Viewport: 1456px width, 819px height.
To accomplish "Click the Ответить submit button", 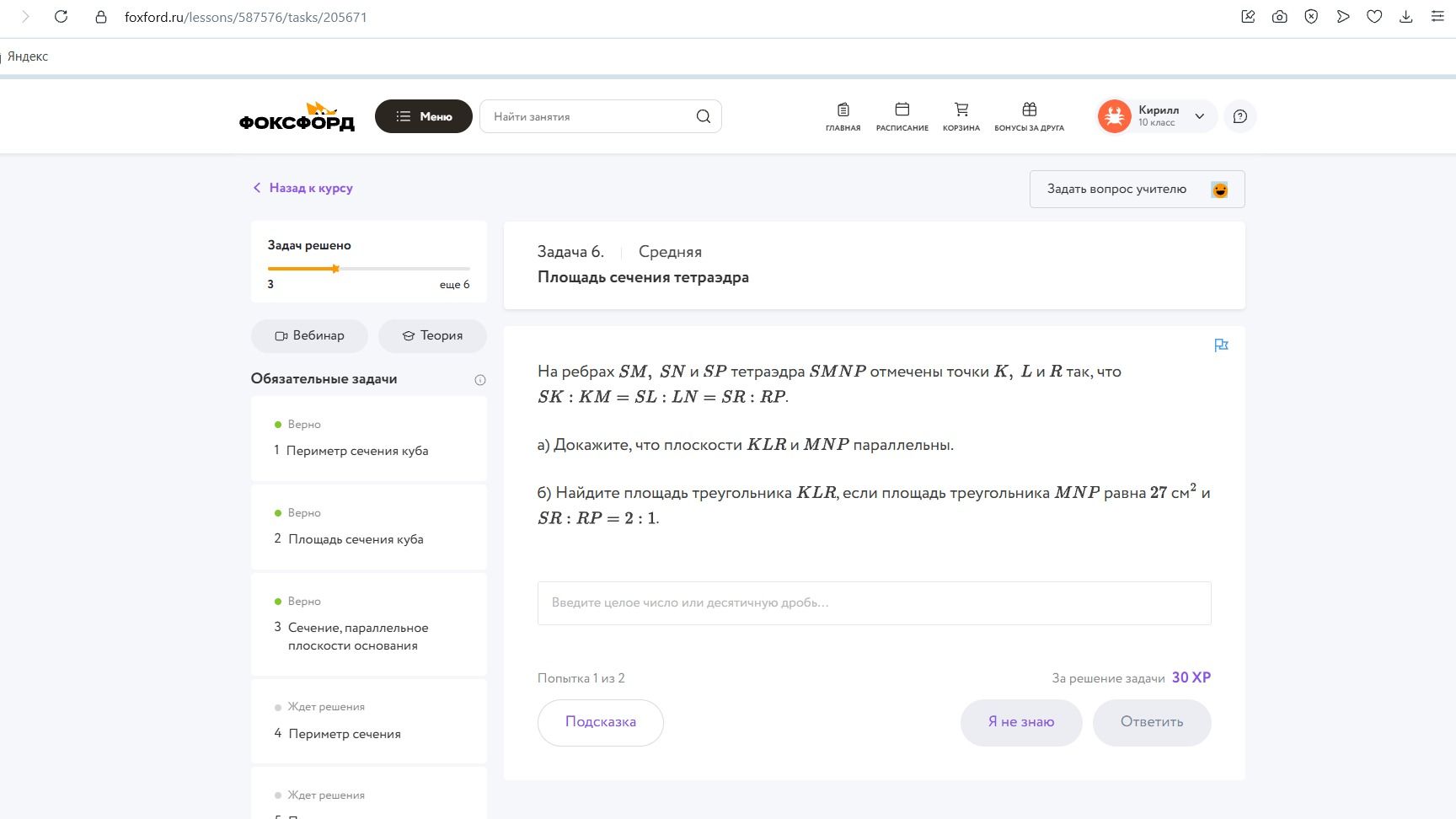I will point(1152,722).
